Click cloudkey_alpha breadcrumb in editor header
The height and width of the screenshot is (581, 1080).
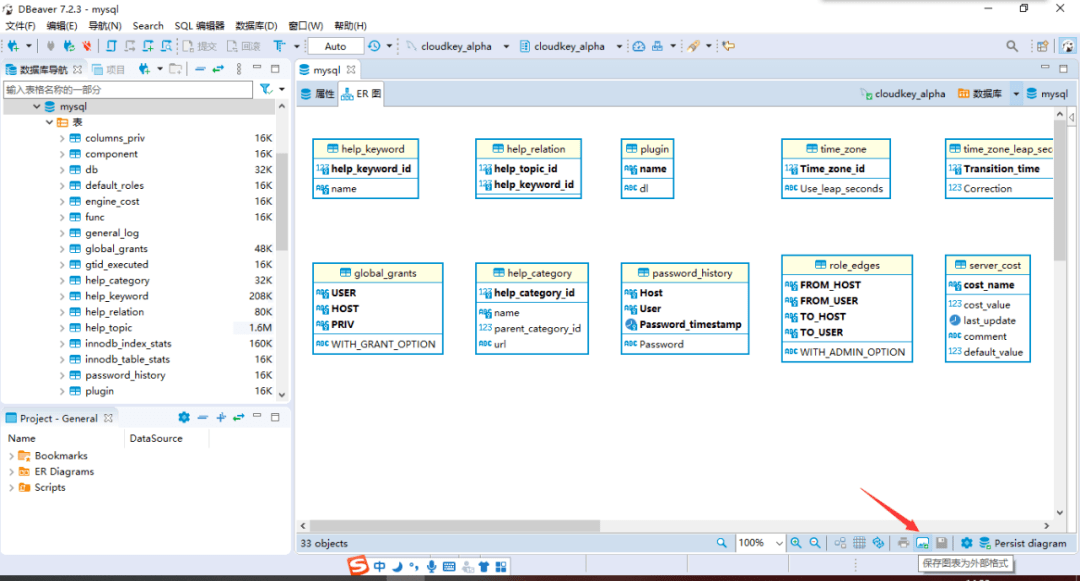(903, 94)
